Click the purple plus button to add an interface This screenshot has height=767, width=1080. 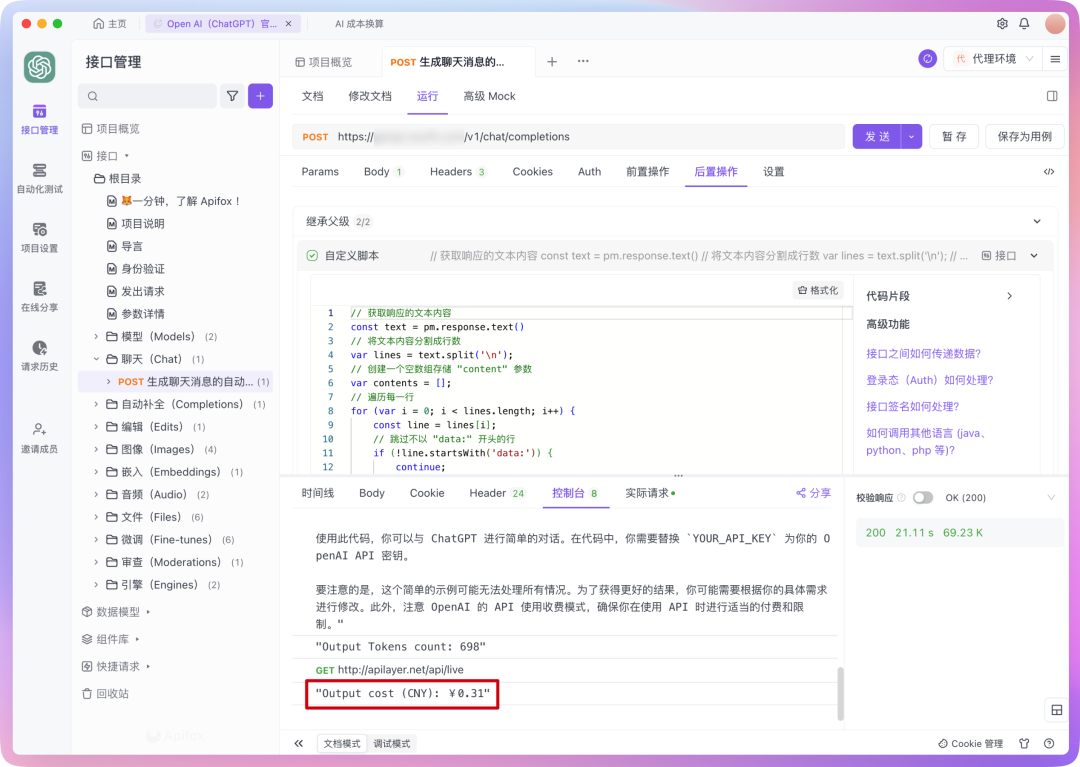260,96
